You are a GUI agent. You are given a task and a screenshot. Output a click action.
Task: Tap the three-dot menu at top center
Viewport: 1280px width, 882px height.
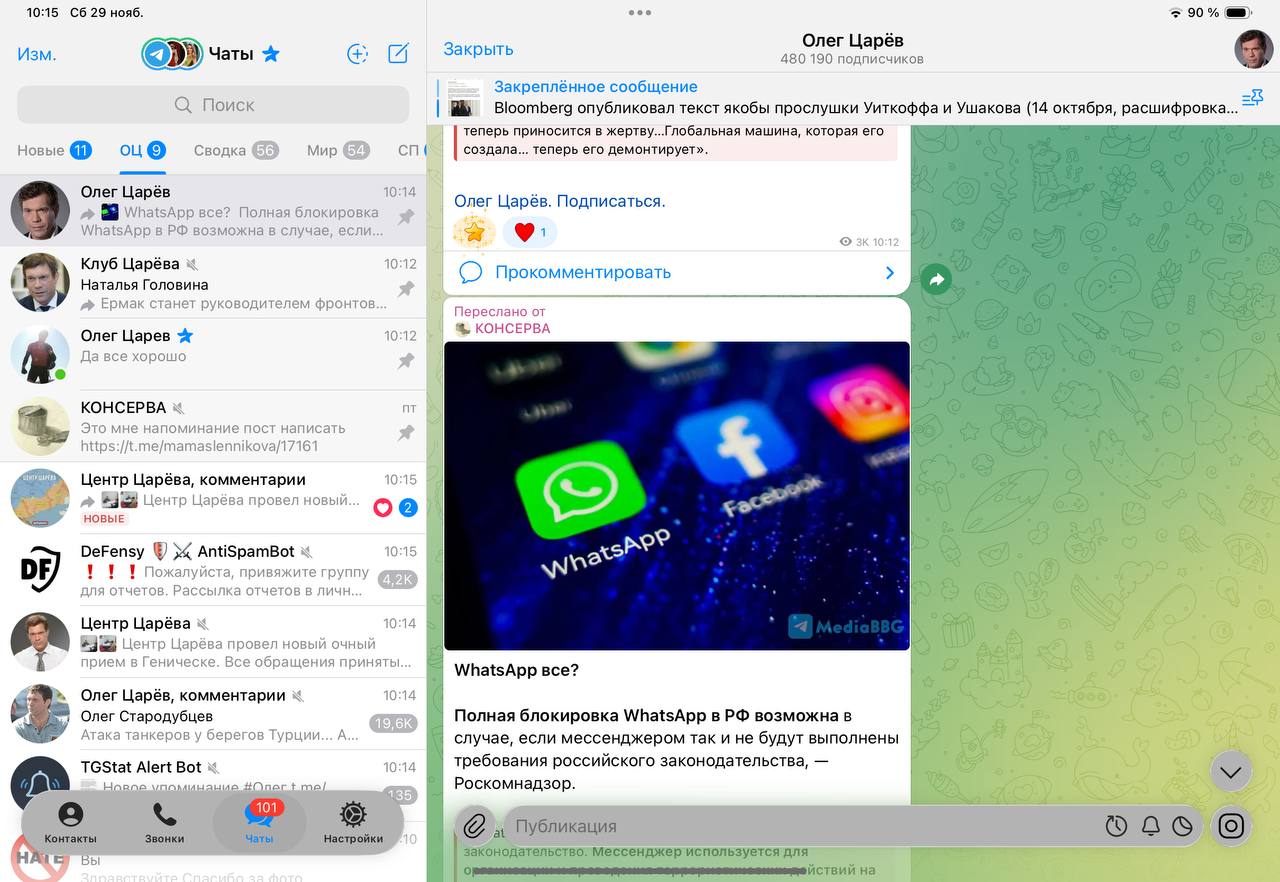point(639,13)
